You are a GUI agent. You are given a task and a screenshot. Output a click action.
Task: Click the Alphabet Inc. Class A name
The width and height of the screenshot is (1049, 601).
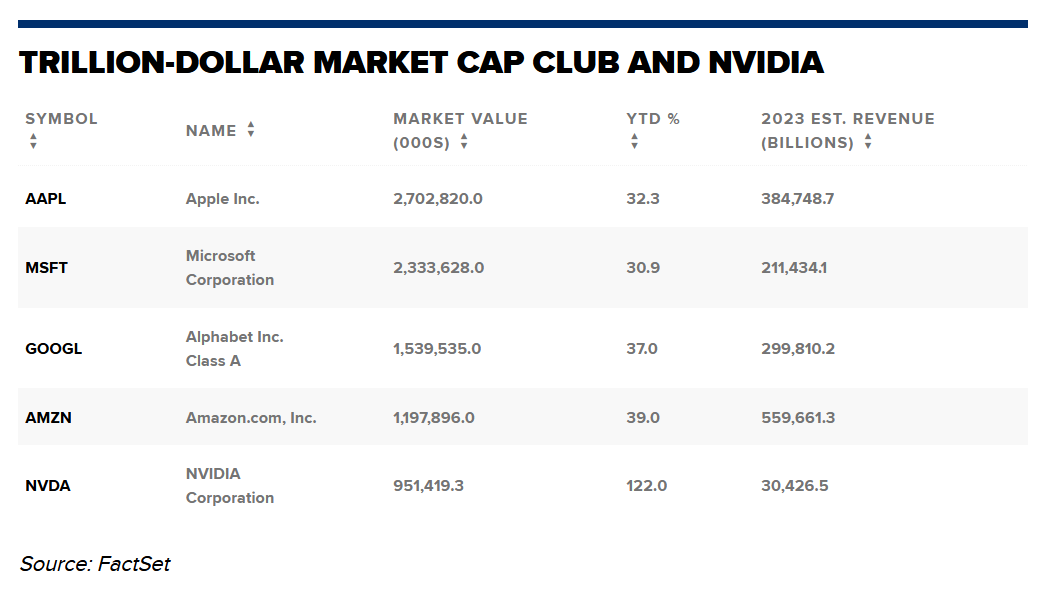point(234,349)
